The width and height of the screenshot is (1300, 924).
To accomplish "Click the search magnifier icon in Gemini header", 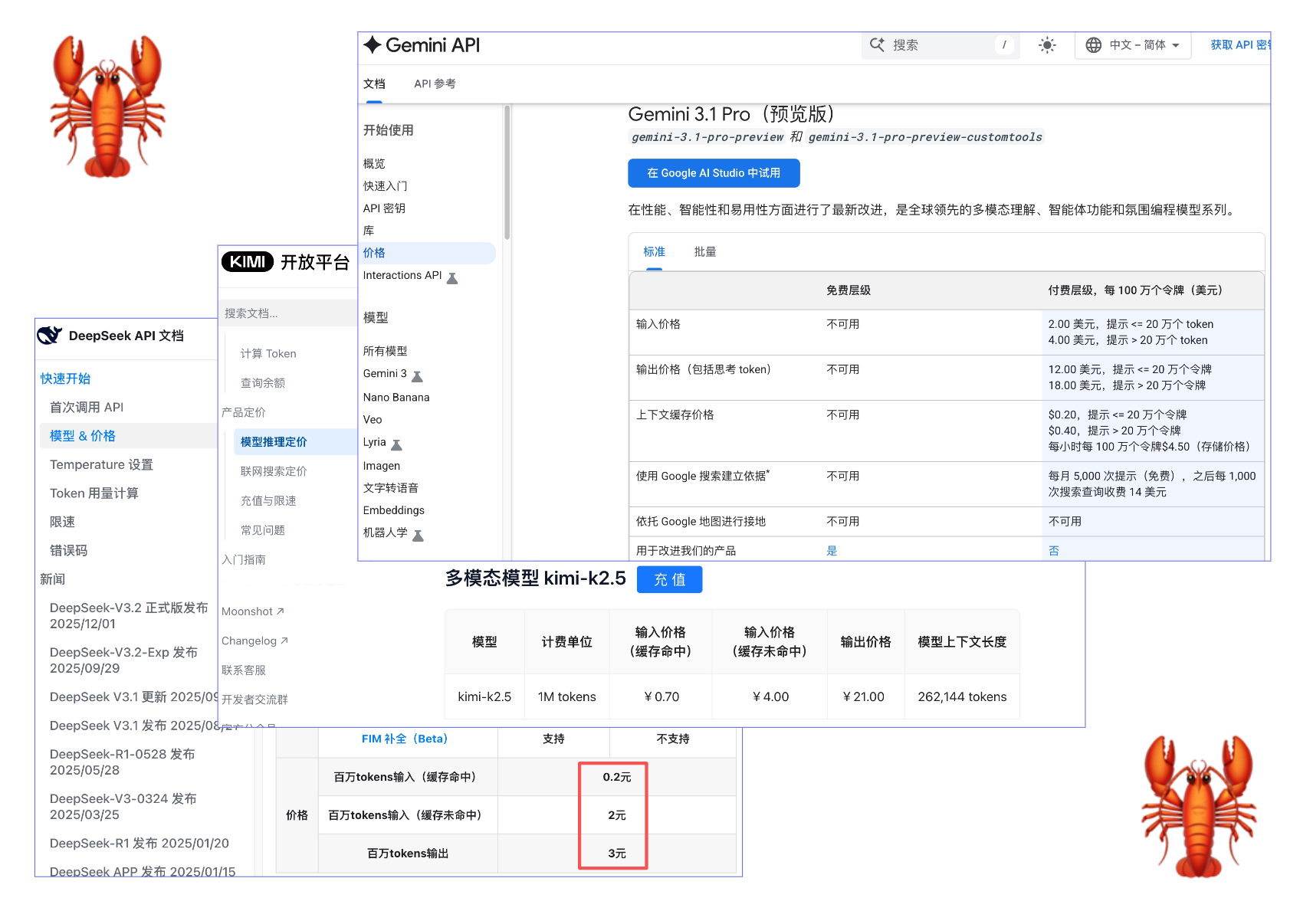I will [877, 45].
